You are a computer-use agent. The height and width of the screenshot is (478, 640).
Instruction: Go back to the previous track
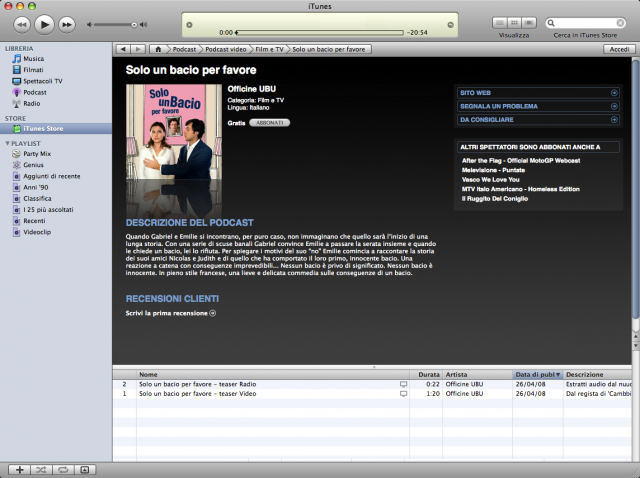pos(20,23)
